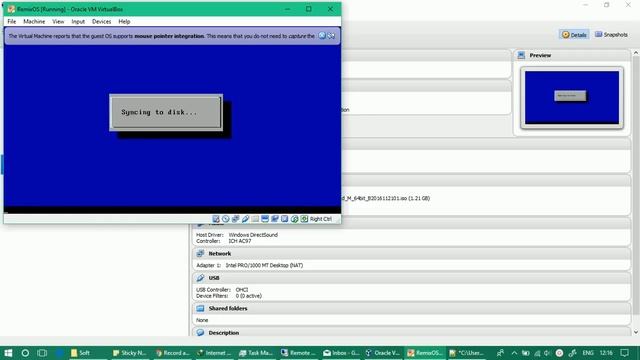The height and width of the screenshot is (360, 640).
Task: Click the VM preview thumbnail in manager
Action: pyautogui.click(x=572, y=98)
